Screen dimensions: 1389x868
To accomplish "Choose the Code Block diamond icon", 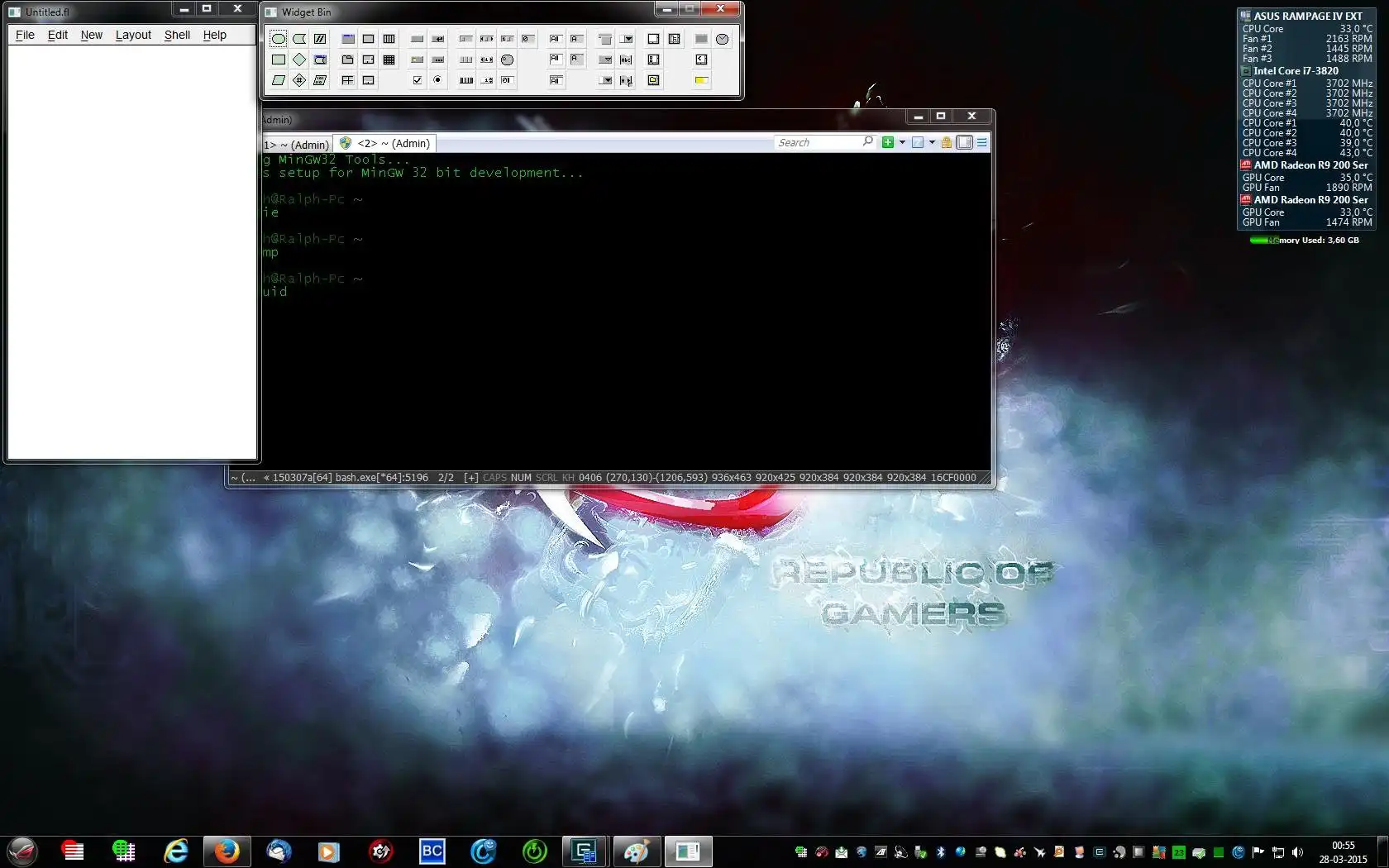I will tap(299, 60).
